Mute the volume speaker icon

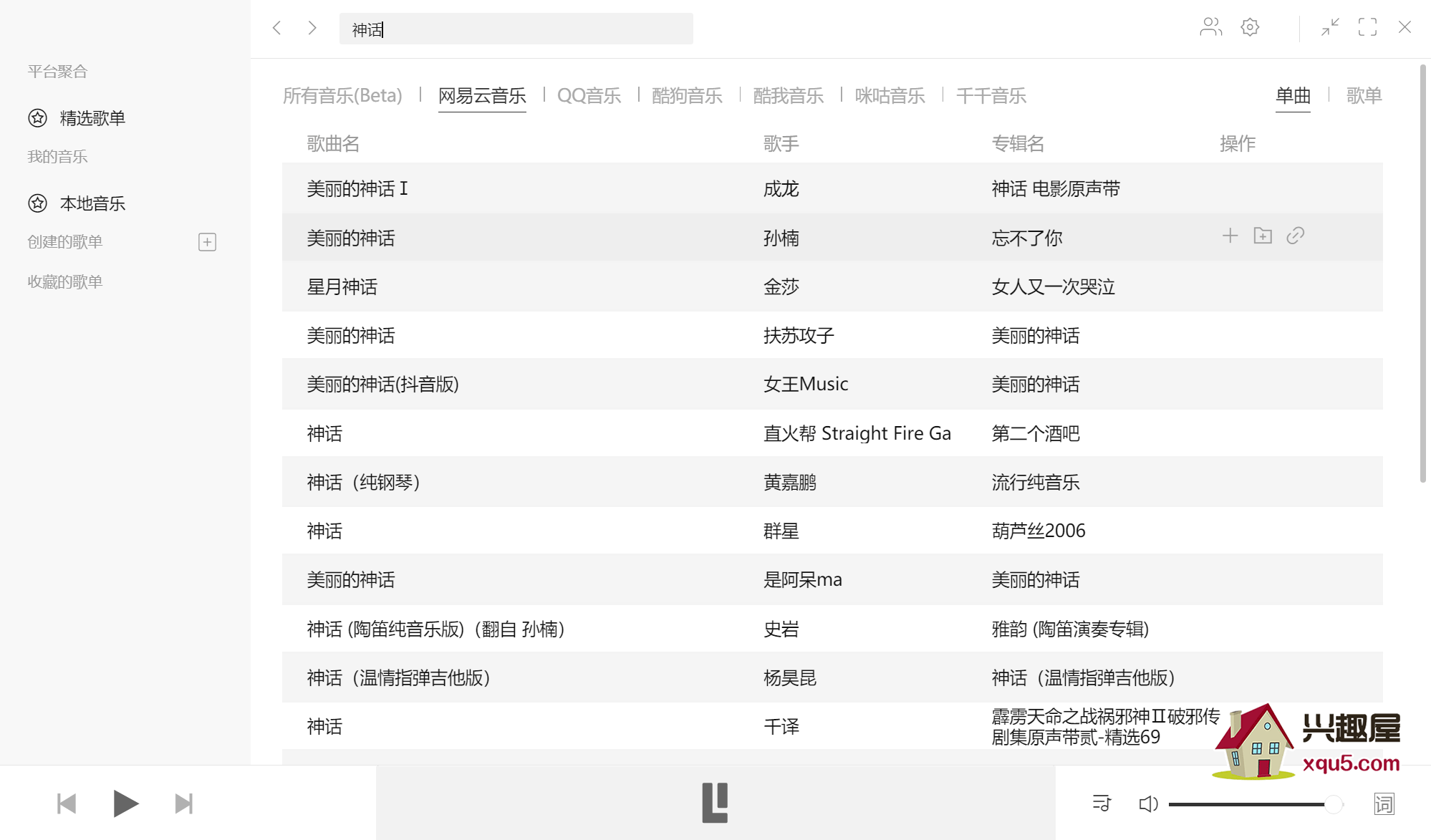point(1148,803)
